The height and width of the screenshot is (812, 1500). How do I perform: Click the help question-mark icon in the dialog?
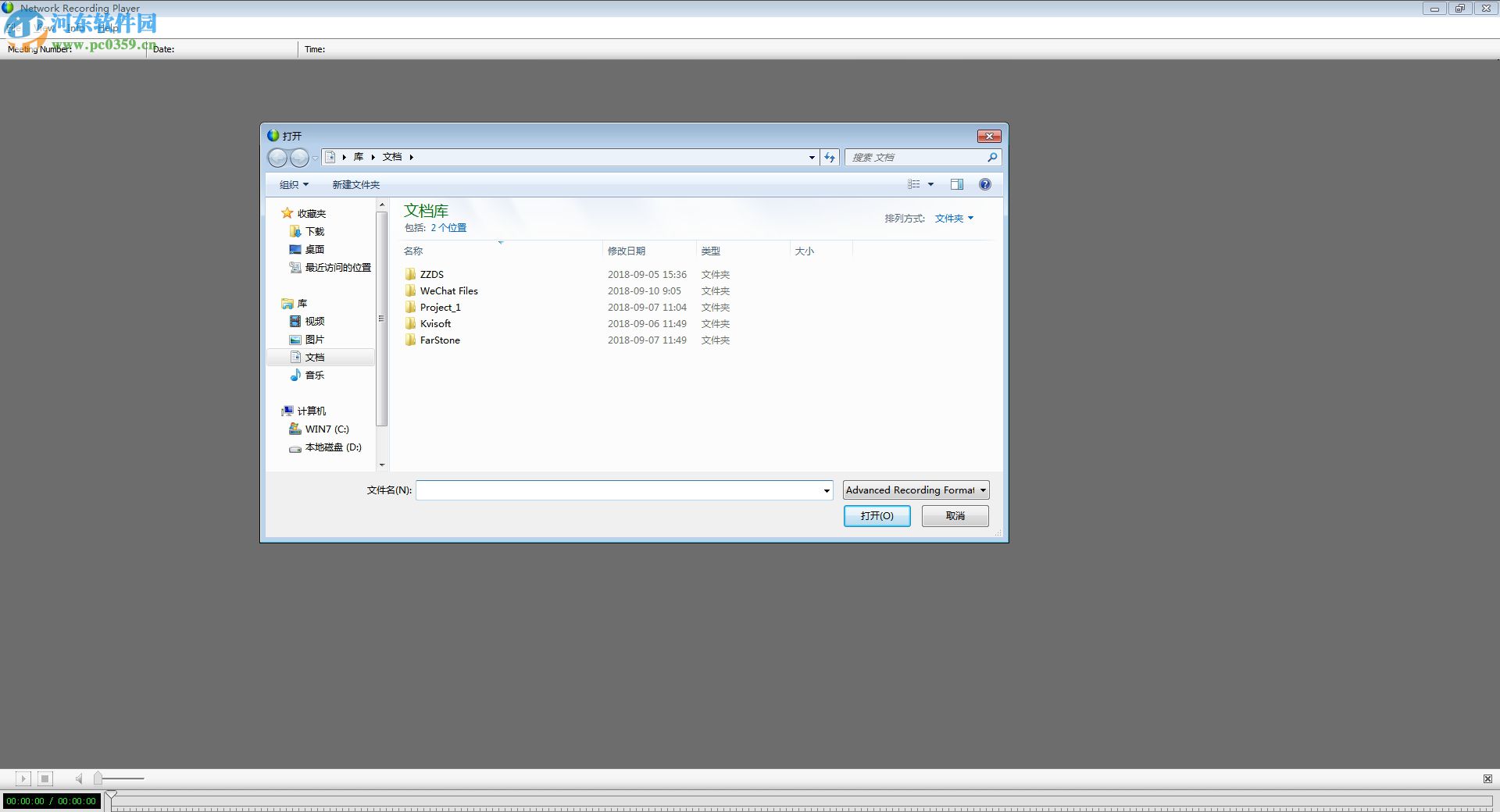pos(985,184)
